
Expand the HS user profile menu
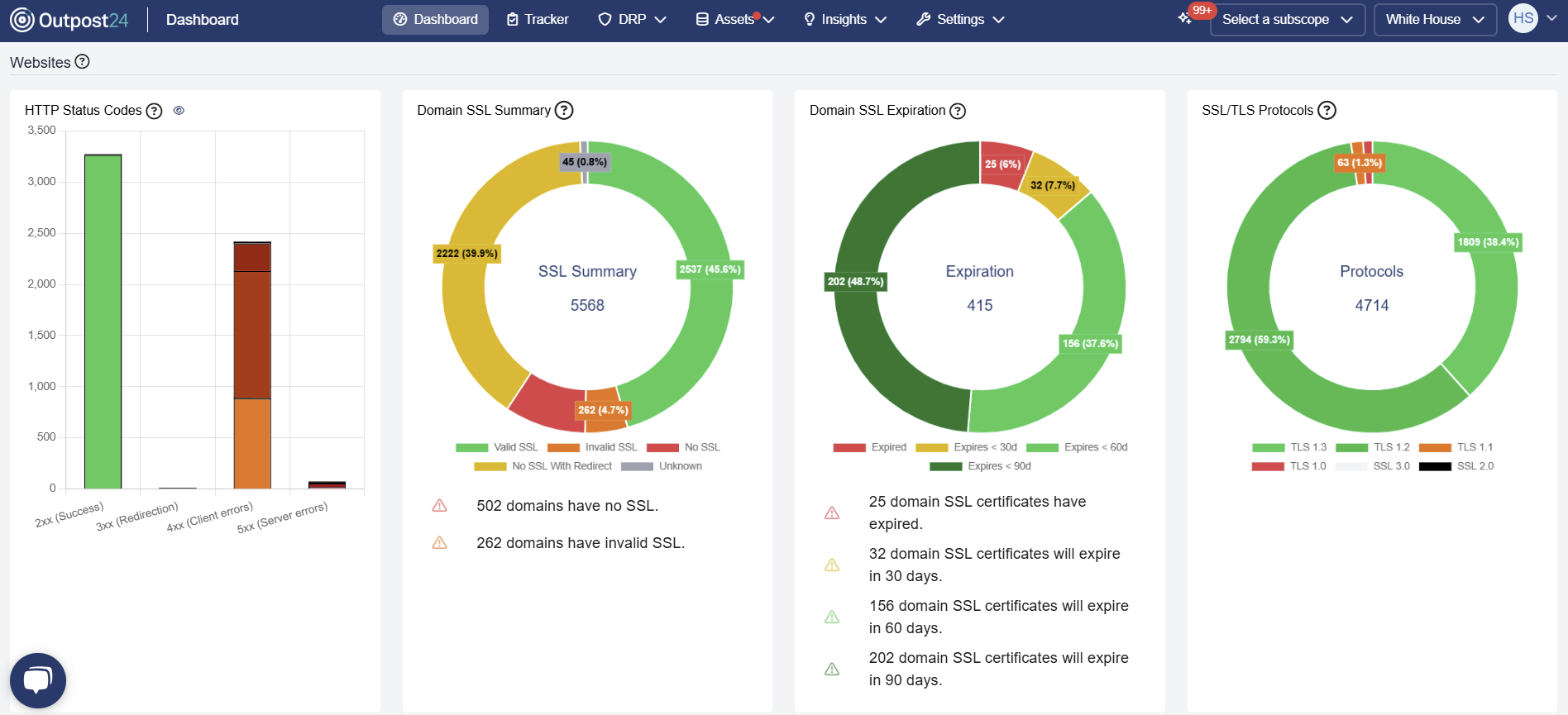[1532, 18]
